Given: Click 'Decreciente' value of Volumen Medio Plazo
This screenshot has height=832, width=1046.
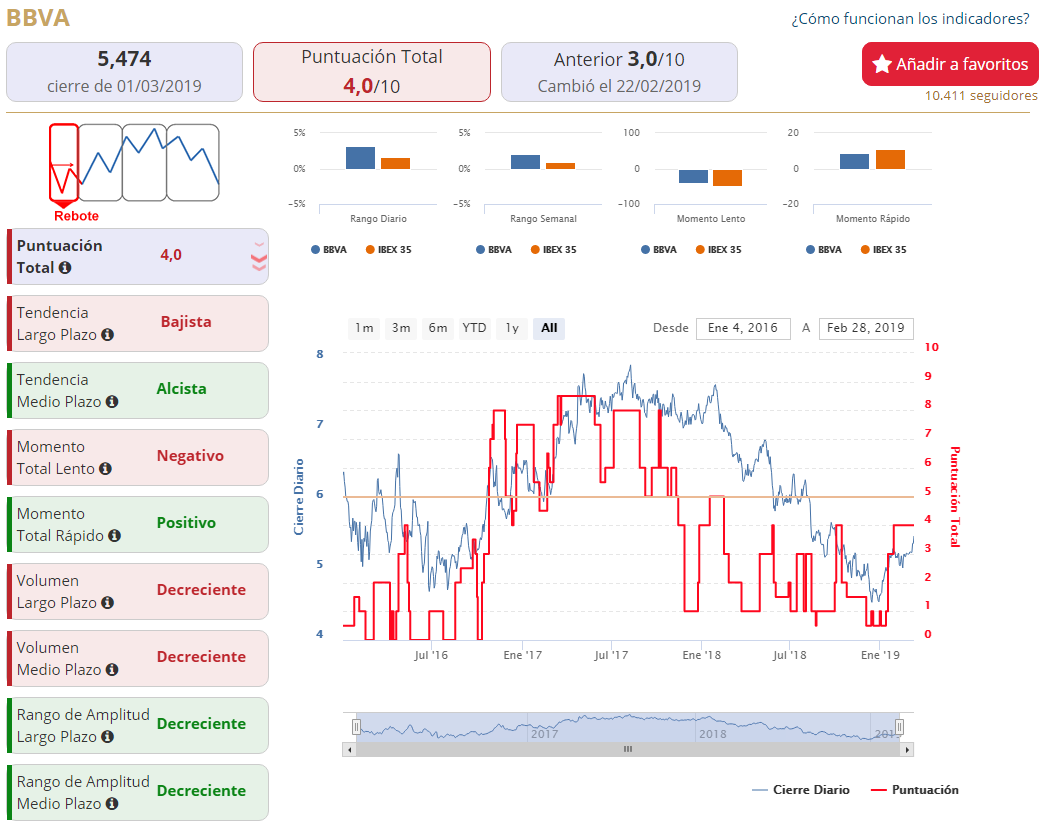Looking at the screenshot, I should point(201,657).
